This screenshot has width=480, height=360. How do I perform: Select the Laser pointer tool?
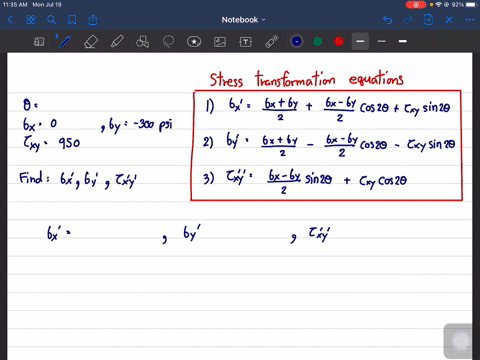[x=272, y=42]
